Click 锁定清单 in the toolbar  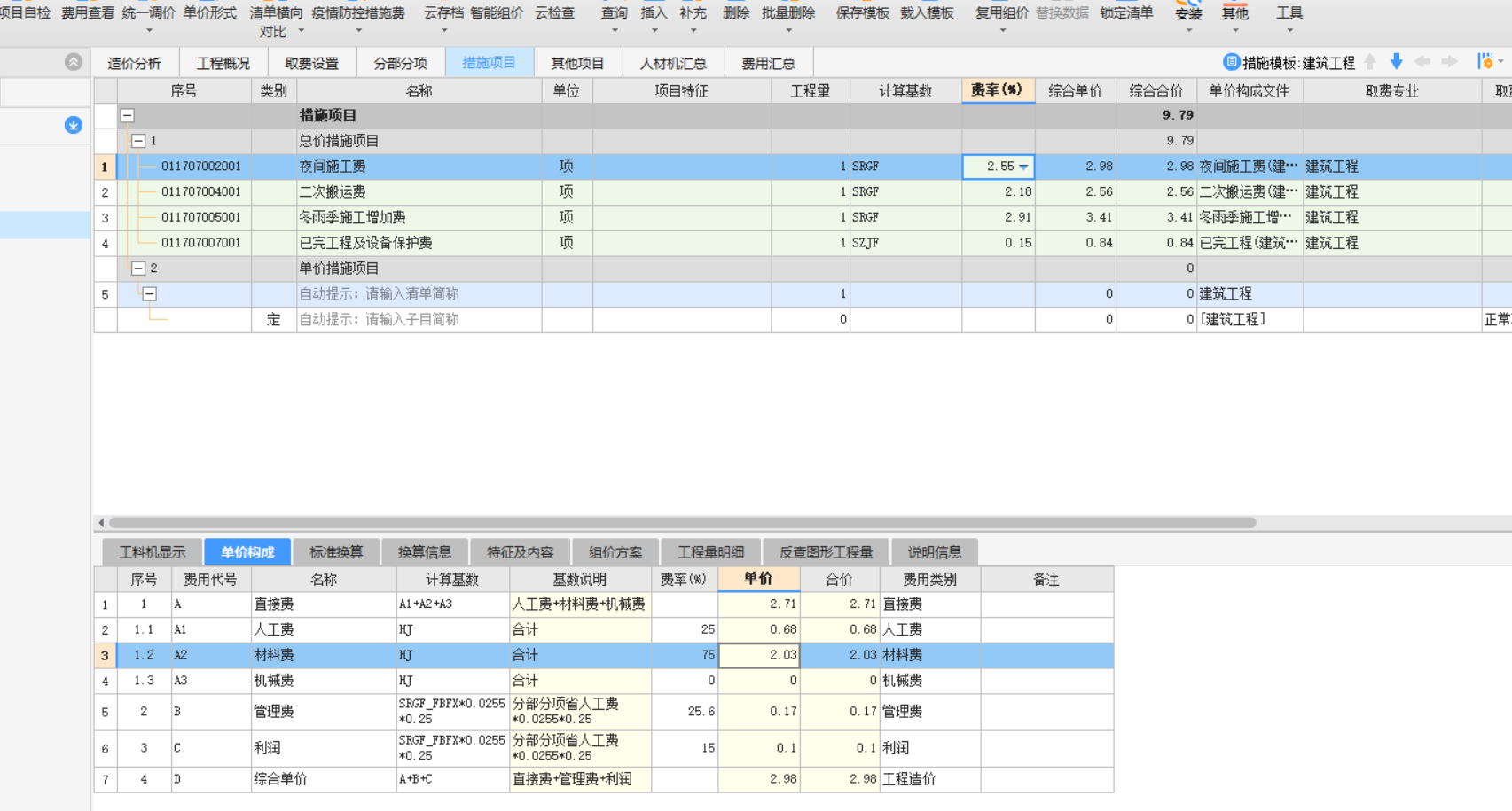[x=1126, y=13]
